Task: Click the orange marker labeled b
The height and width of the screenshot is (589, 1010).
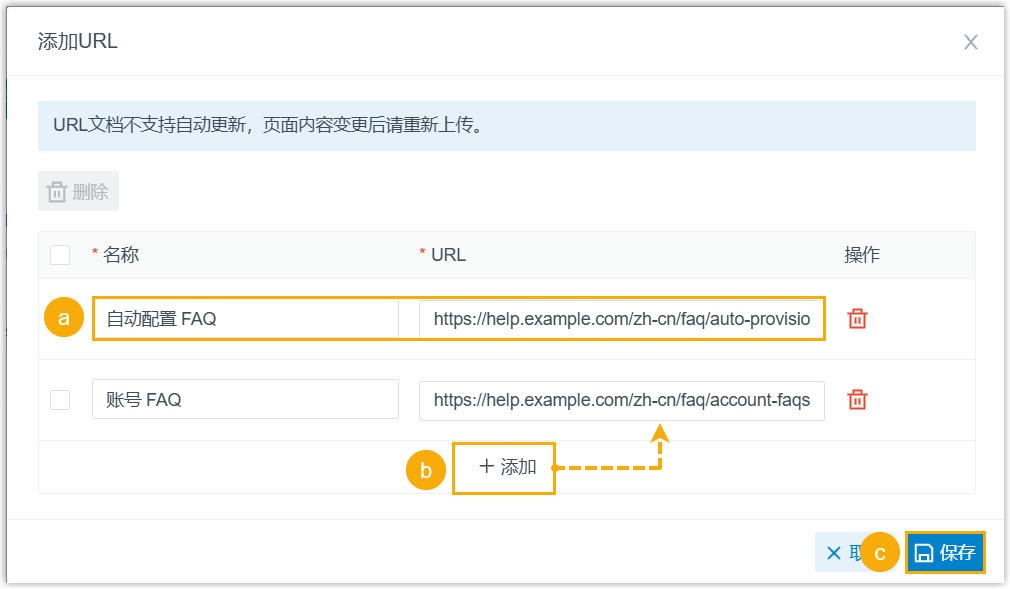Action: pyautogui.click(x=426, y=470)
